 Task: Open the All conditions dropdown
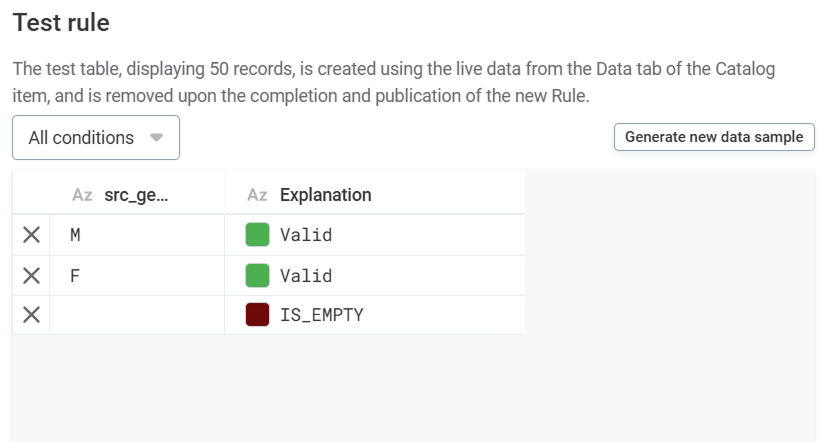(96, 138)
